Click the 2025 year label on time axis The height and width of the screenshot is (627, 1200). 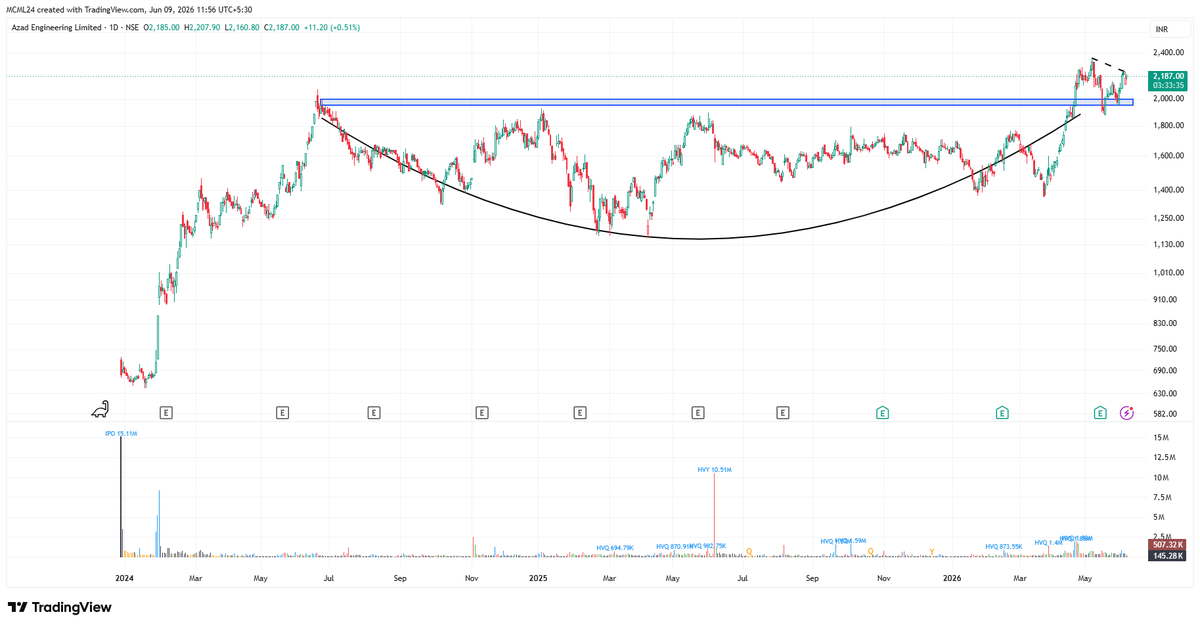pyautogui.click(x=538, y=578)
